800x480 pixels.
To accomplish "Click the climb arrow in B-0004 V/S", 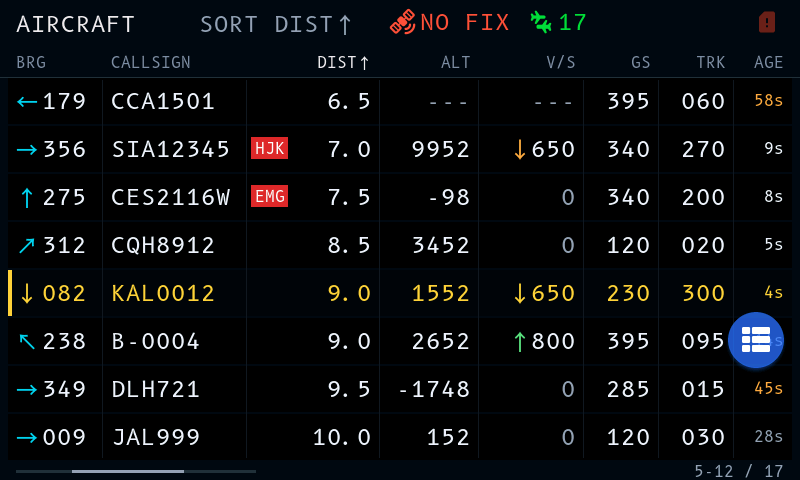I will click(520, 342).
